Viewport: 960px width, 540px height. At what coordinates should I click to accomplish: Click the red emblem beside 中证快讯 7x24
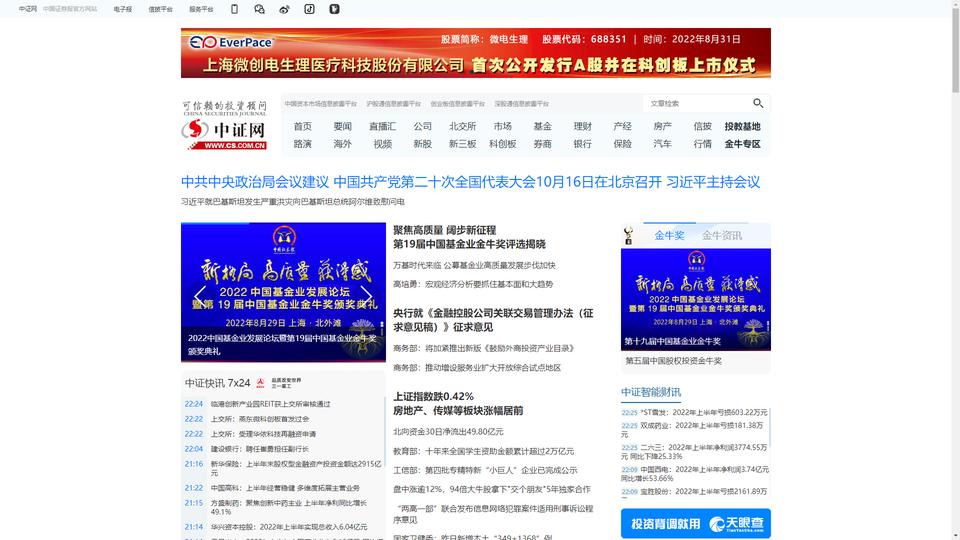pyautogui.click(x=260, y=383)
